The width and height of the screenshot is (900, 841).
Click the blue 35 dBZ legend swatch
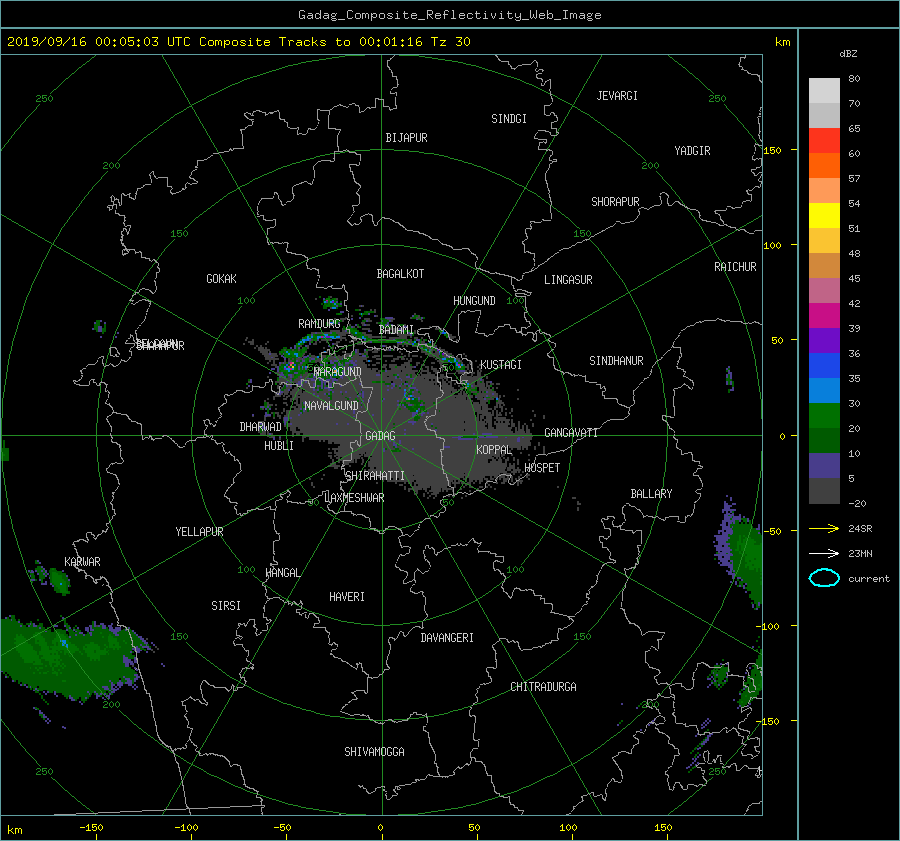point(824,366)
